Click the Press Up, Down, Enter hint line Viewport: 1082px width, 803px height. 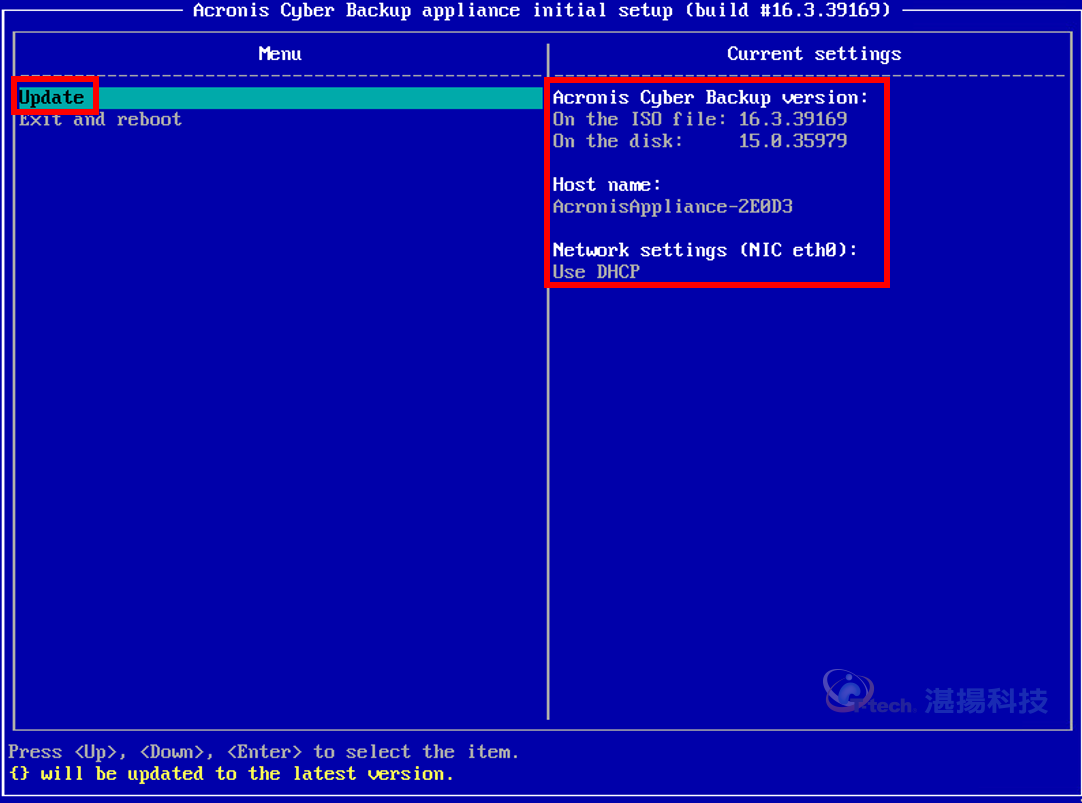(x=264, y=752)
